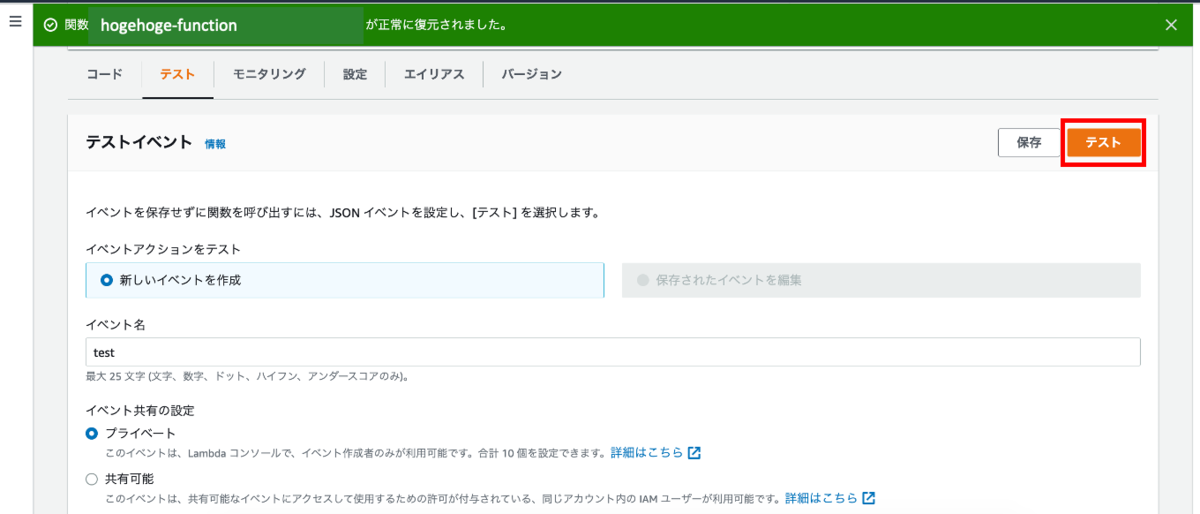Image resolution: width=1200 pixels, height=514 pixels.
Task: Run the function with orange テスト button
Action: pos(1103,142)
